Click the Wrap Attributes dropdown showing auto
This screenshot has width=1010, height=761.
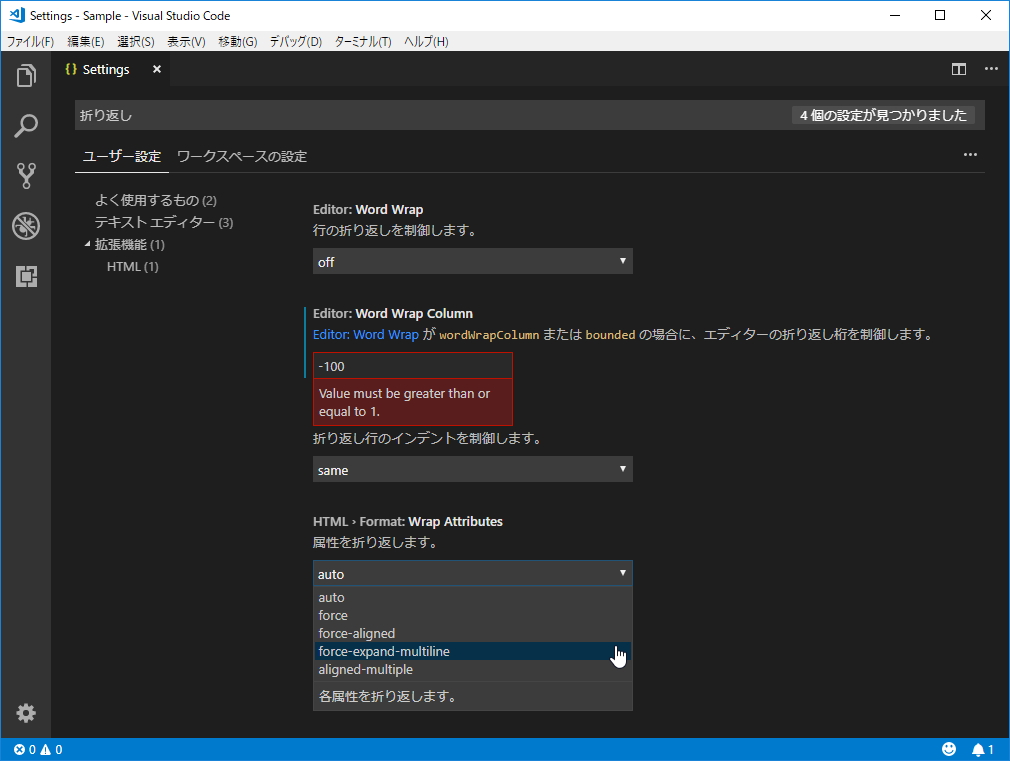pyautogui.click(x=473, y=573)
